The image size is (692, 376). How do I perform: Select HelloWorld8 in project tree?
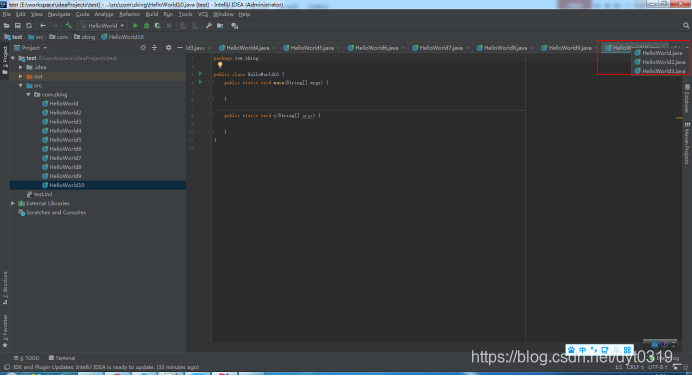(x=65, y=167)
